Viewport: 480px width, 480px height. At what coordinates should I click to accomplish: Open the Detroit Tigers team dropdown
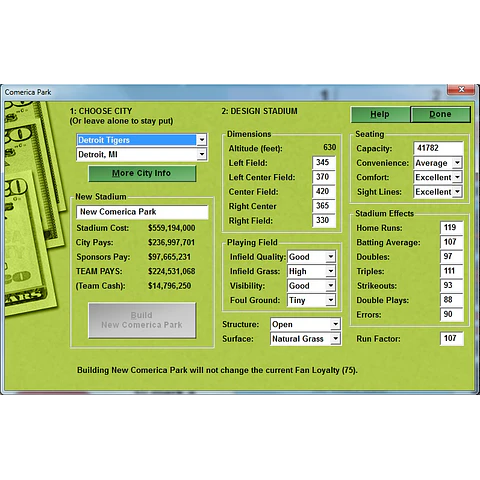[x=142, y=140]
